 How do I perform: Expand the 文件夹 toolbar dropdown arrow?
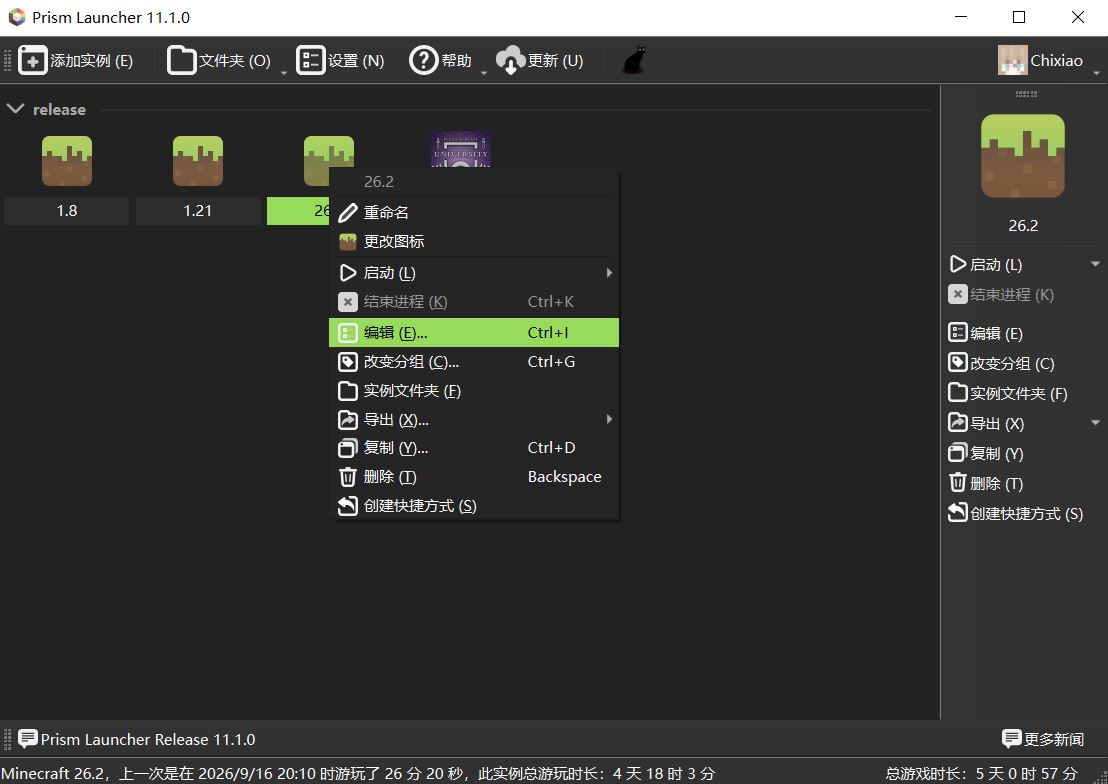tap(284, 73)
